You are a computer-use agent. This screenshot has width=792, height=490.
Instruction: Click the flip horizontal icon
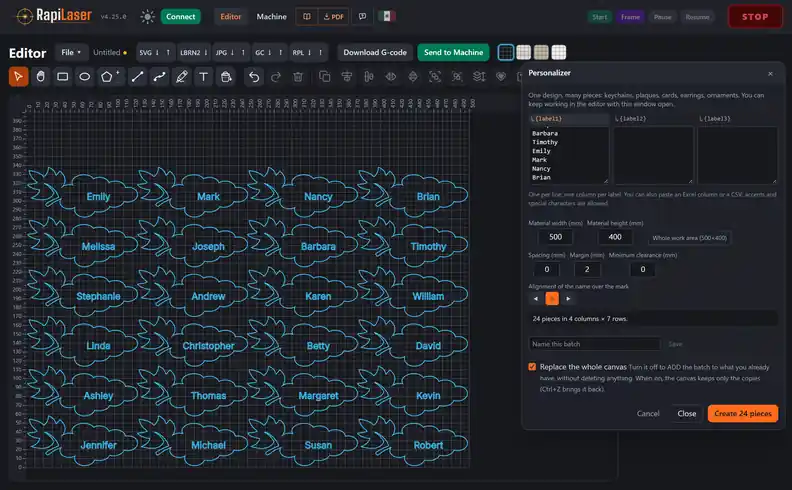point(391,77)
